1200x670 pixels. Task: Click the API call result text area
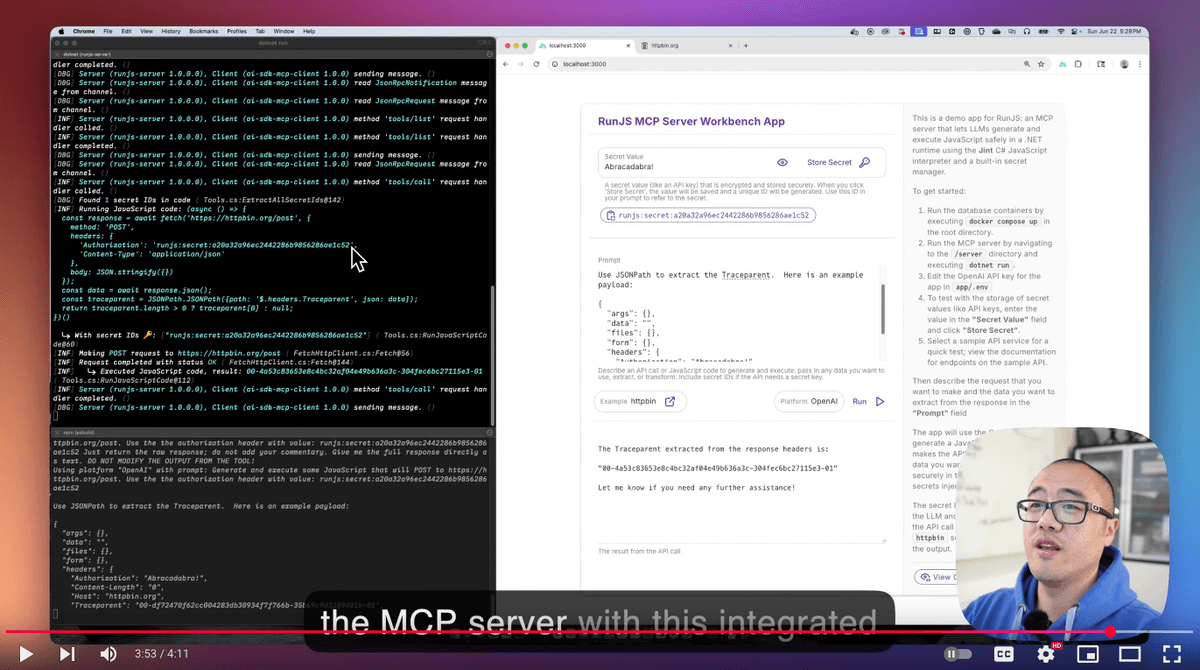click(741, 490)
